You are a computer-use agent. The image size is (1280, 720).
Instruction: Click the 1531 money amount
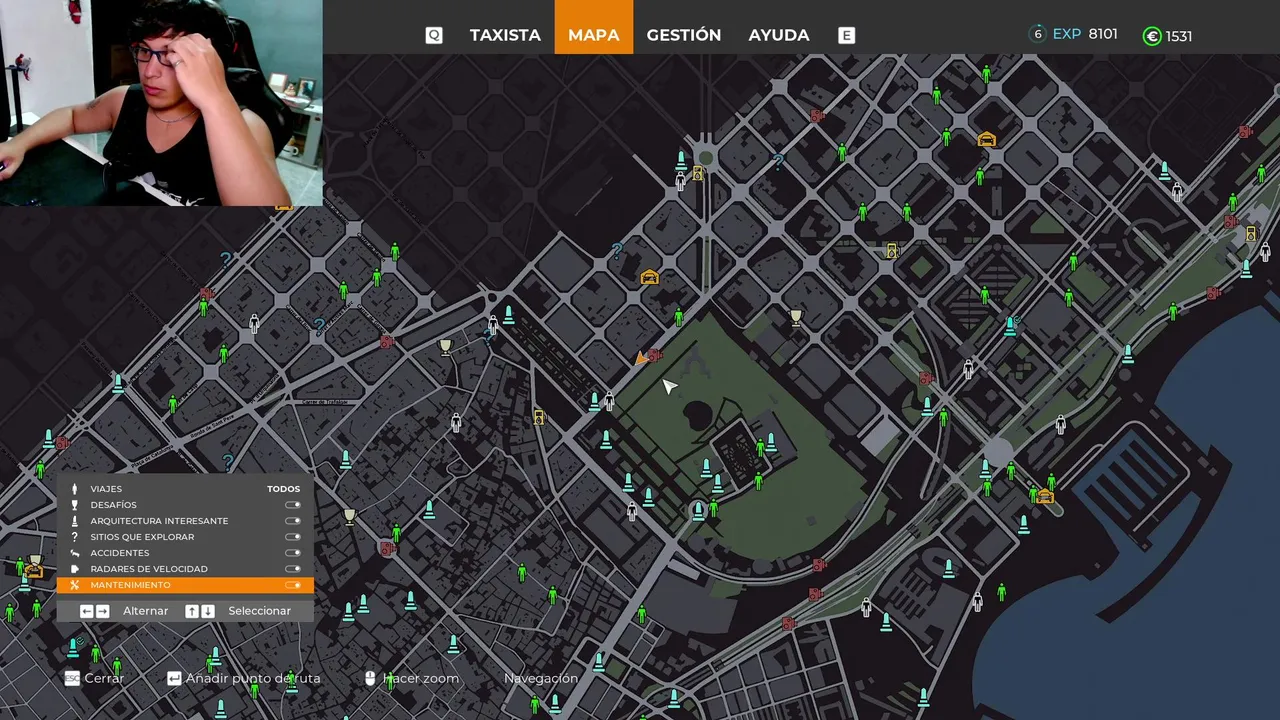[1179, 36]
